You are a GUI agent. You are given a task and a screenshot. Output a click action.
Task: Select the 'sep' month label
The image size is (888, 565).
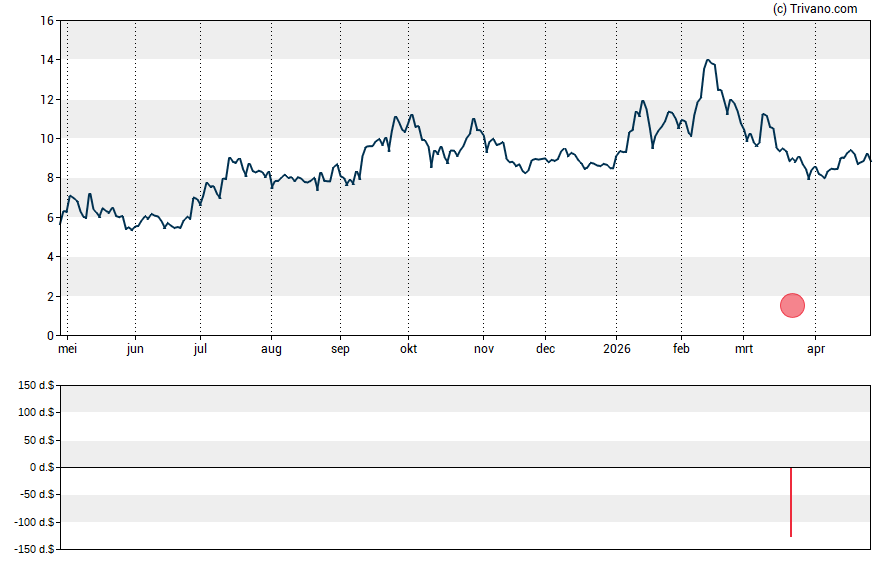tap(340, 350)
